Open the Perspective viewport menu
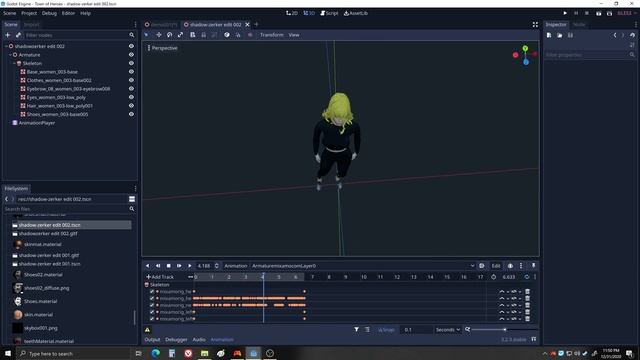This screenshot has height=360, width=640. (162, 48)
